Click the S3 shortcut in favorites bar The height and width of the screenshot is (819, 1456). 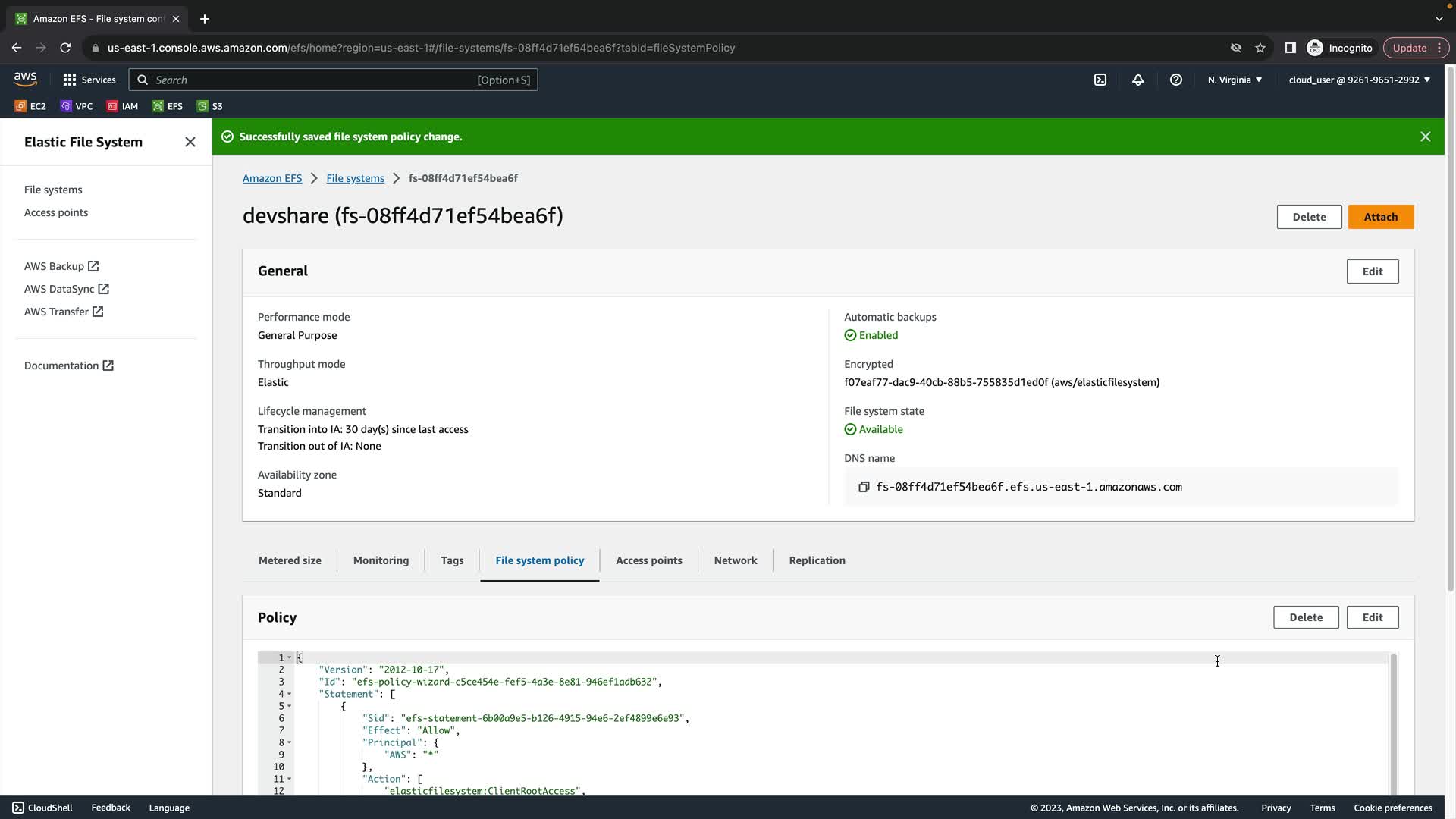tap(210, 106)
